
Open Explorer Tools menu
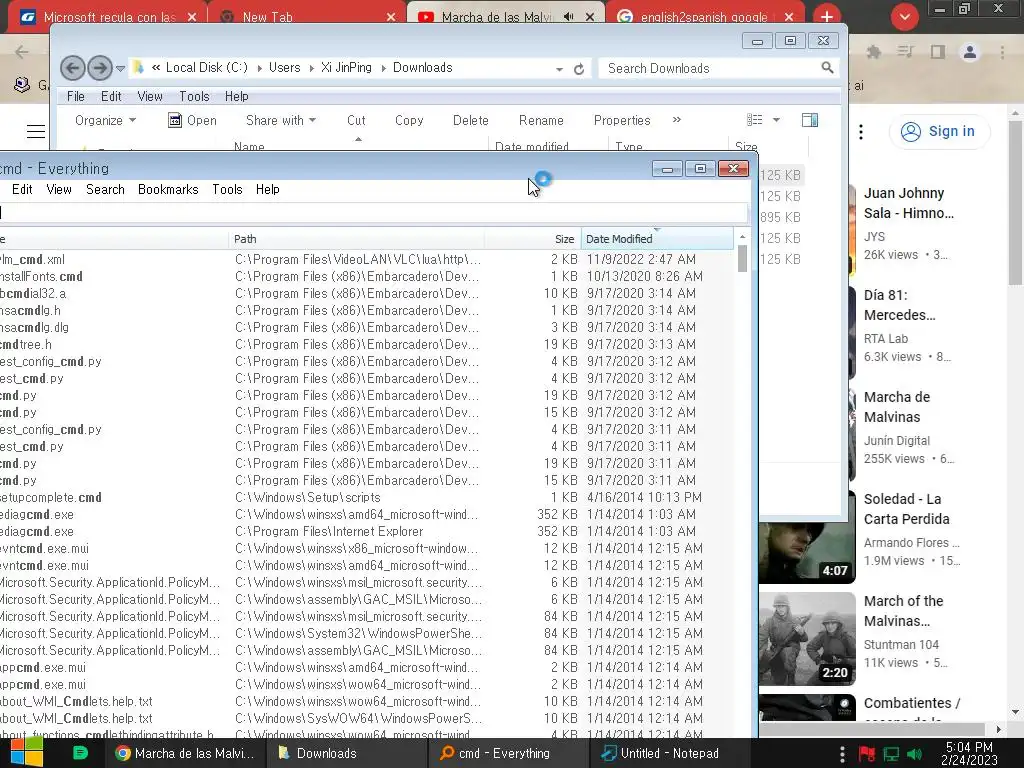click(195, 96)
